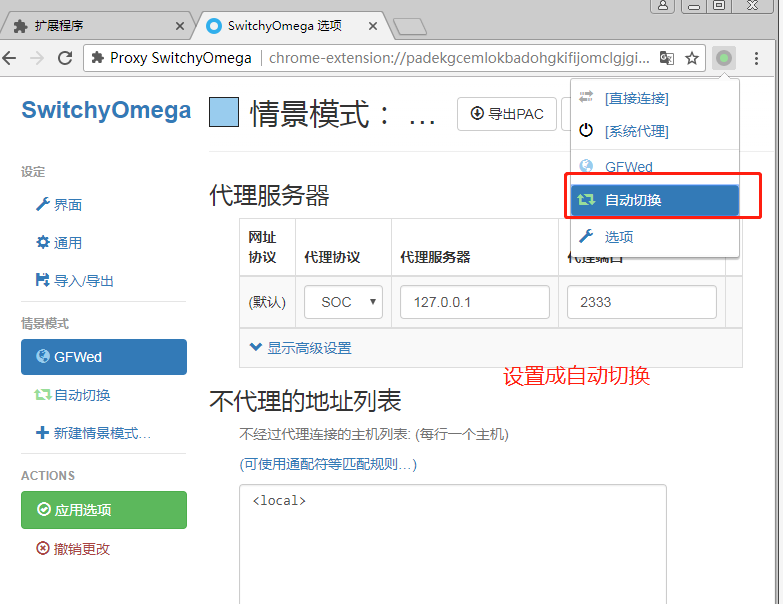
Task: Click the chrome-extension URL in the address bar
Action: point(458,58)
